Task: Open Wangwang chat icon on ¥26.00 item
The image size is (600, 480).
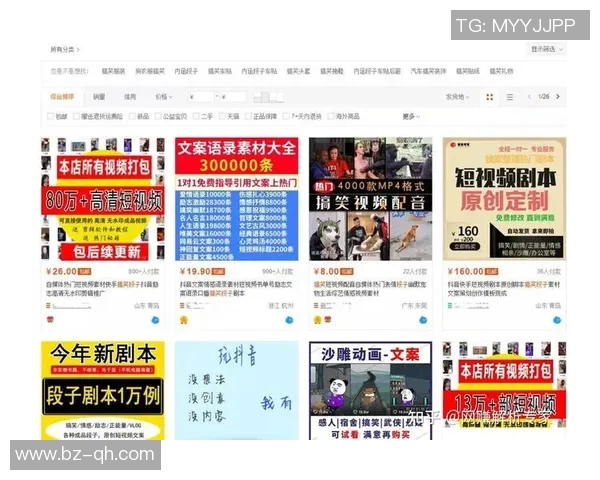Action: [x=155, y=320]
